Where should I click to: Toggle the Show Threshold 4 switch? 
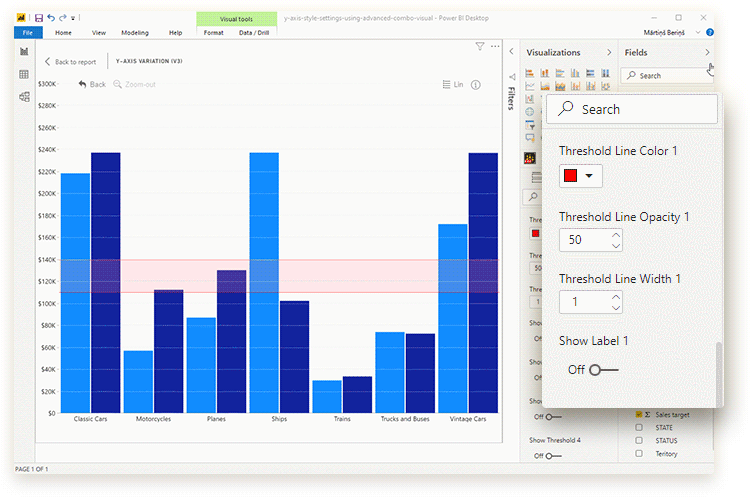[x=553, y=456]
